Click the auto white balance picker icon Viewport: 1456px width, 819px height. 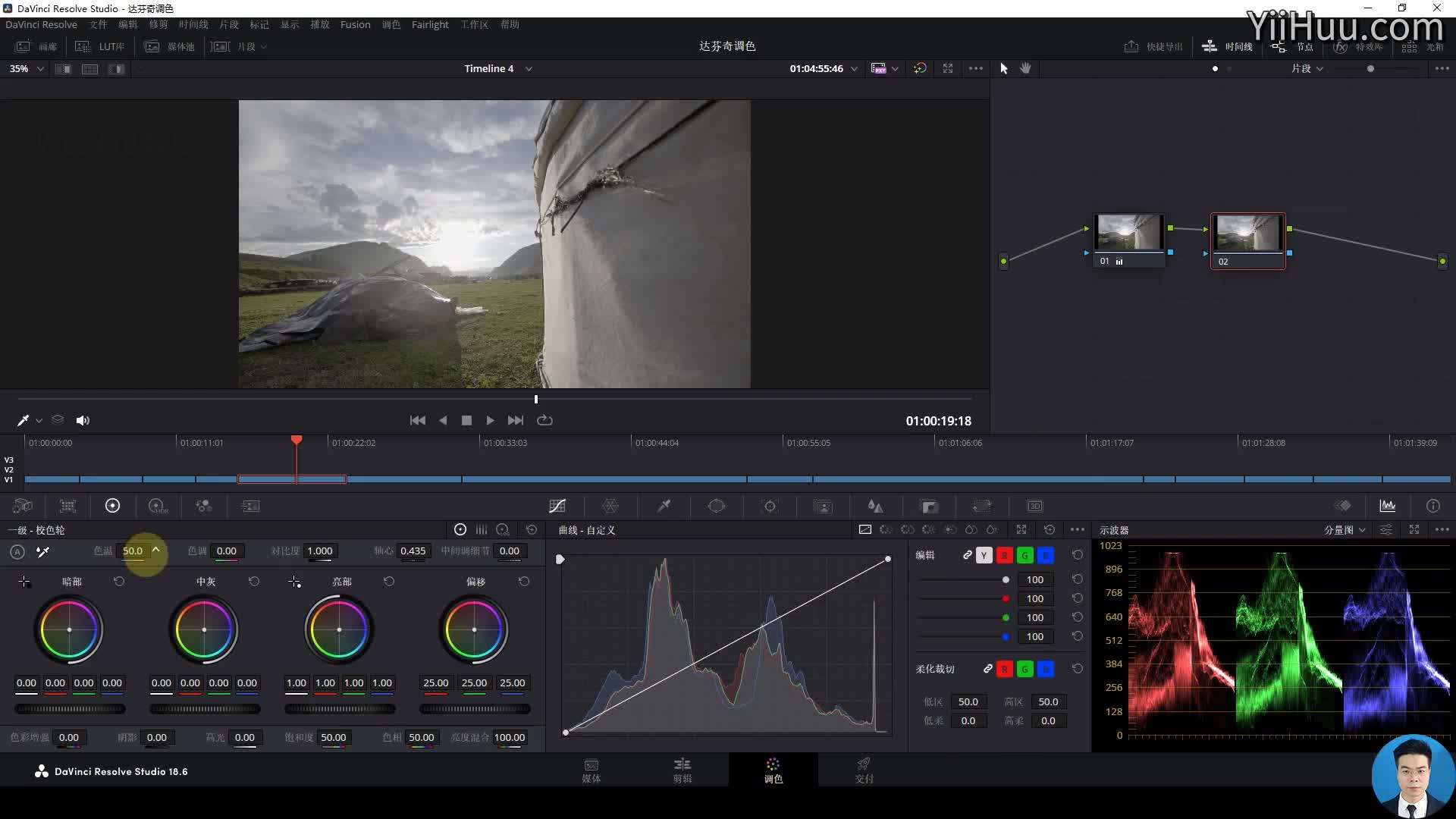tap(43, 551)
